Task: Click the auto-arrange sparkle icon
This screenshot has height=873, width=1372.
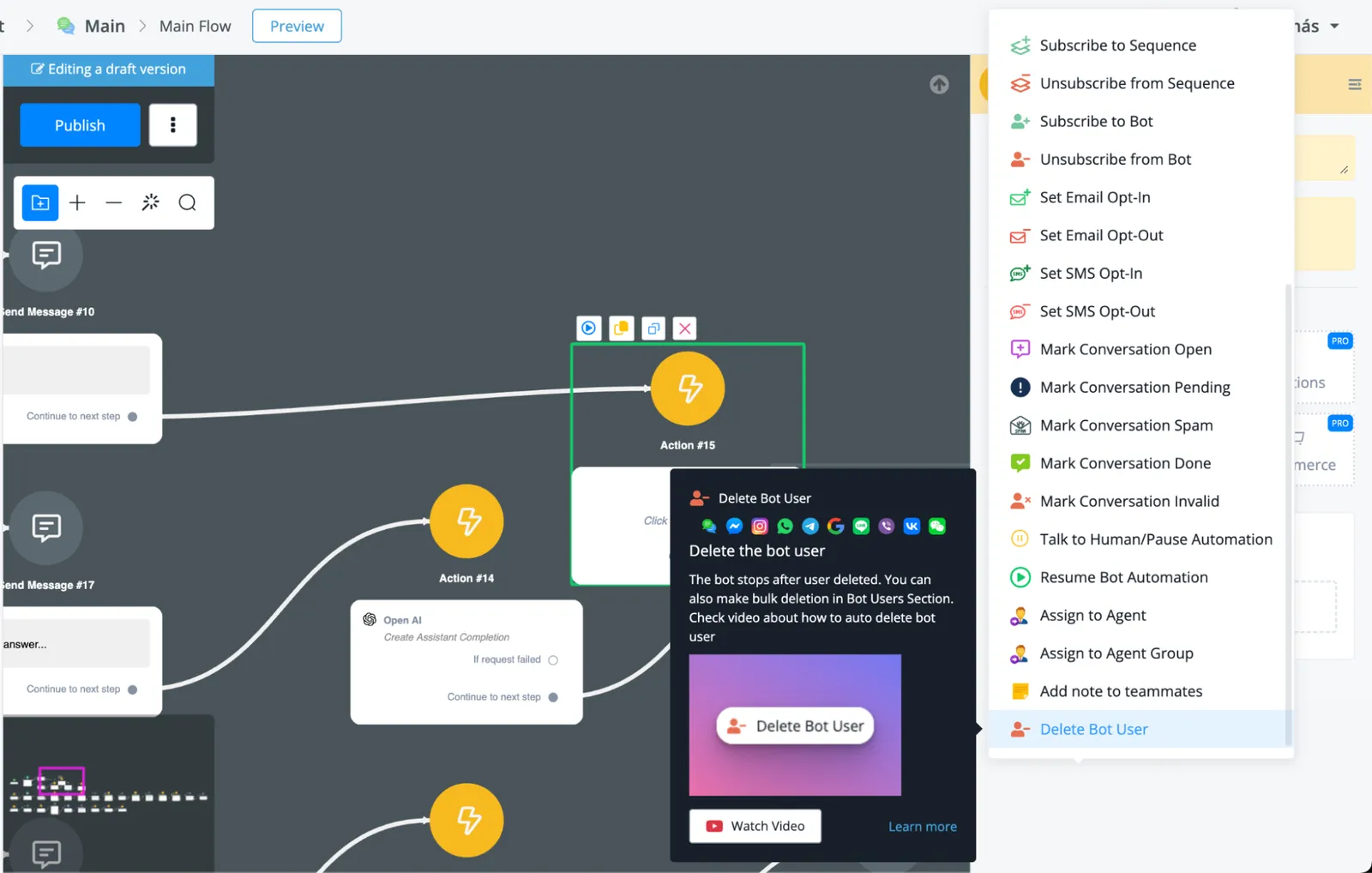Action: [x=151, y=202]
